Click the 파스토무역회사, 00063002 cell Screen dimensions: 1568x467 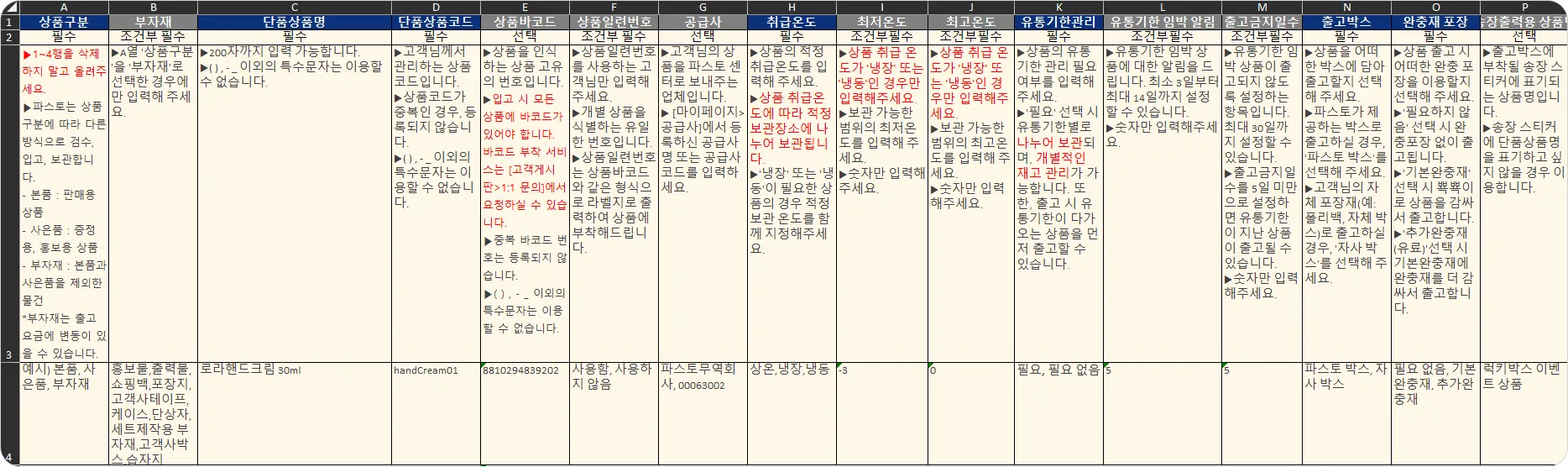703,413
